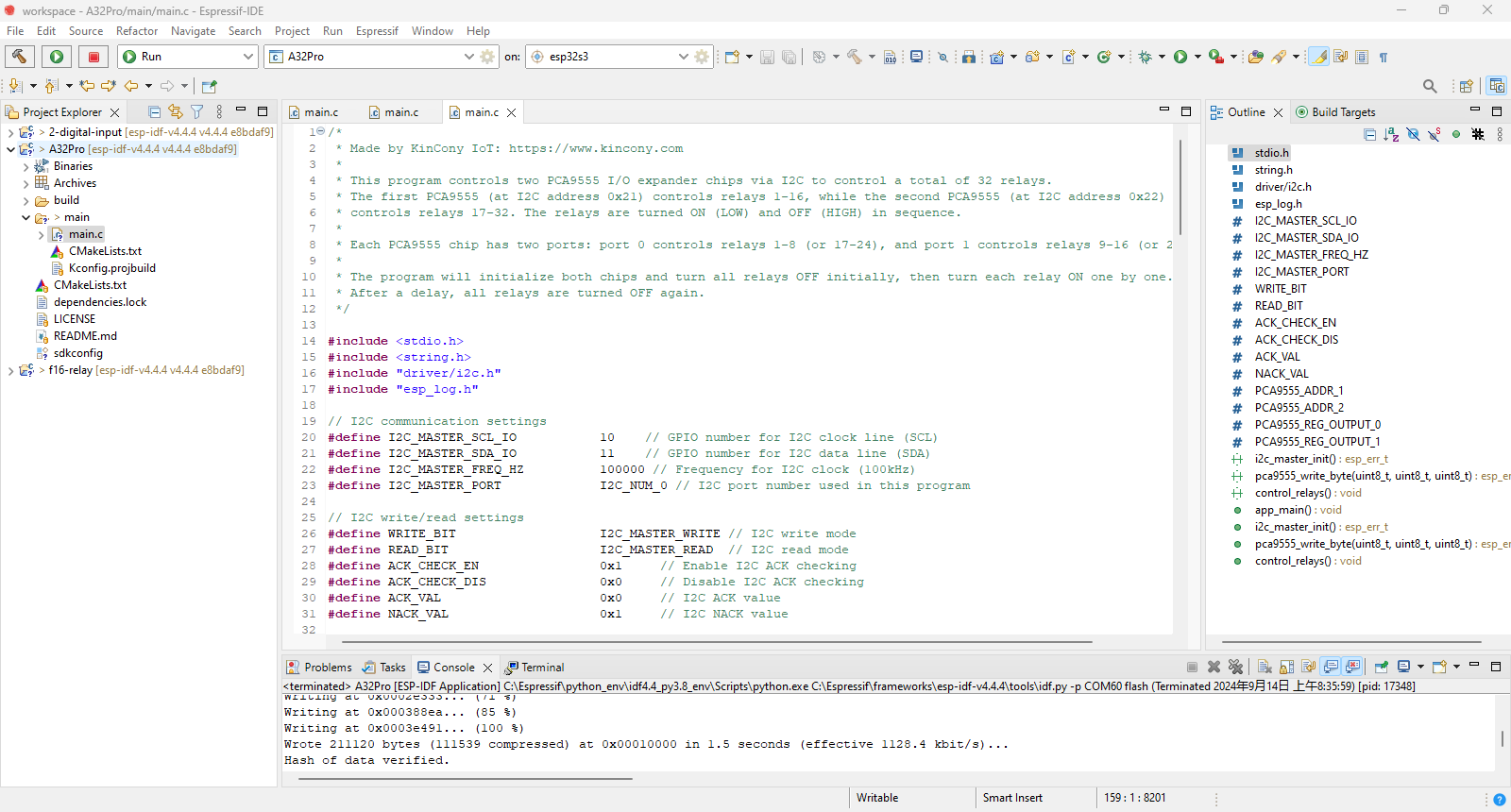Select Kconfig.projbuild file
This screenshot has width=1511, height=812.
click(x=111, y=268)
